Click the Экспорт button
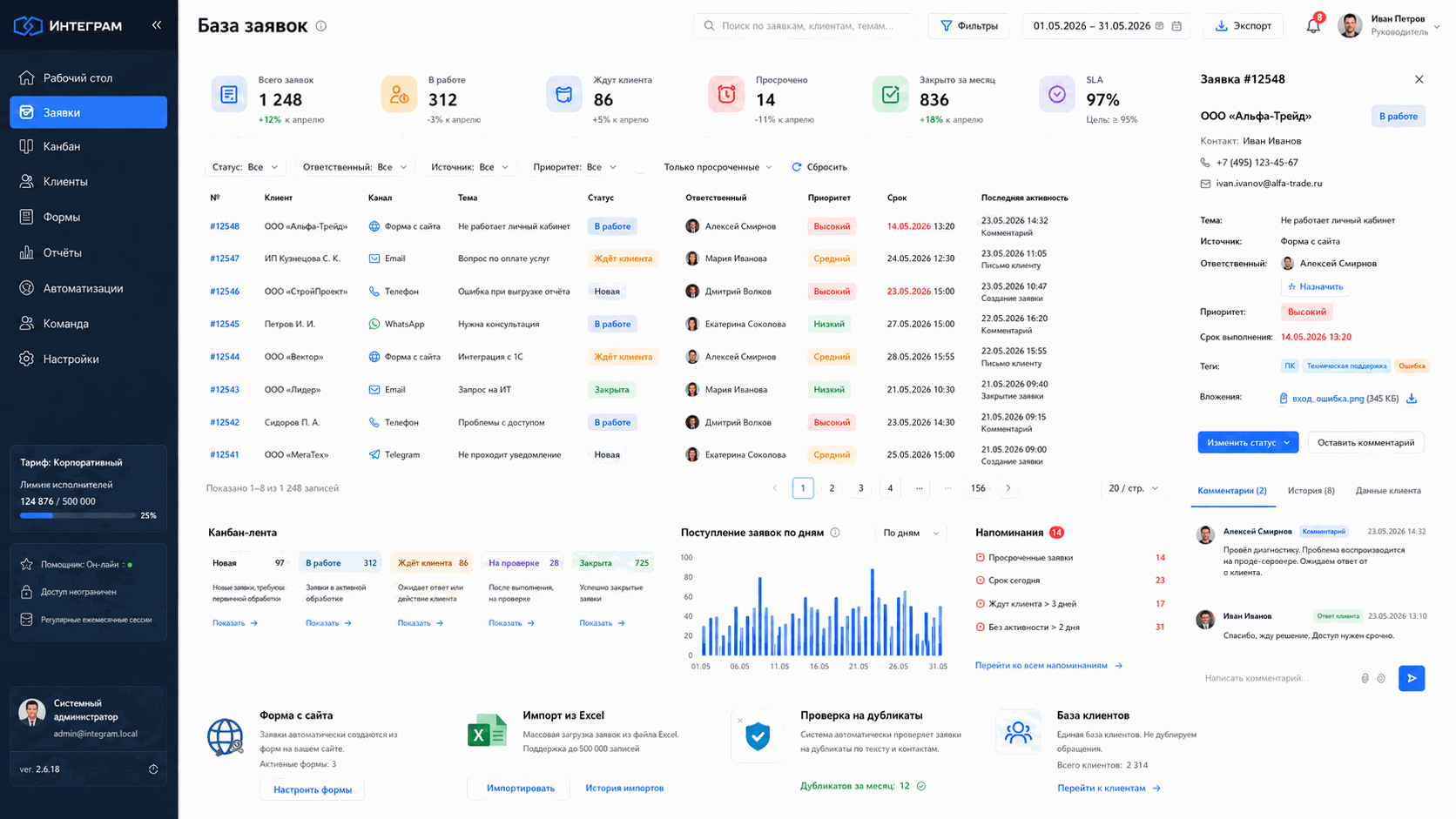1456x819 pixels. click(x=1243, y=26)
